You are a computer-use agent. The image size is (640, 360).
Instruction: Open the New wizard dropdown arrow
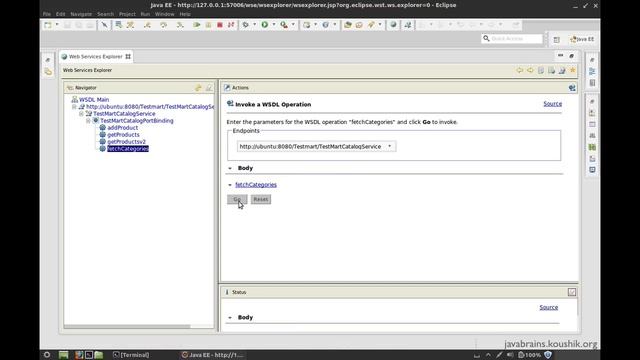(x=57, y=25)
